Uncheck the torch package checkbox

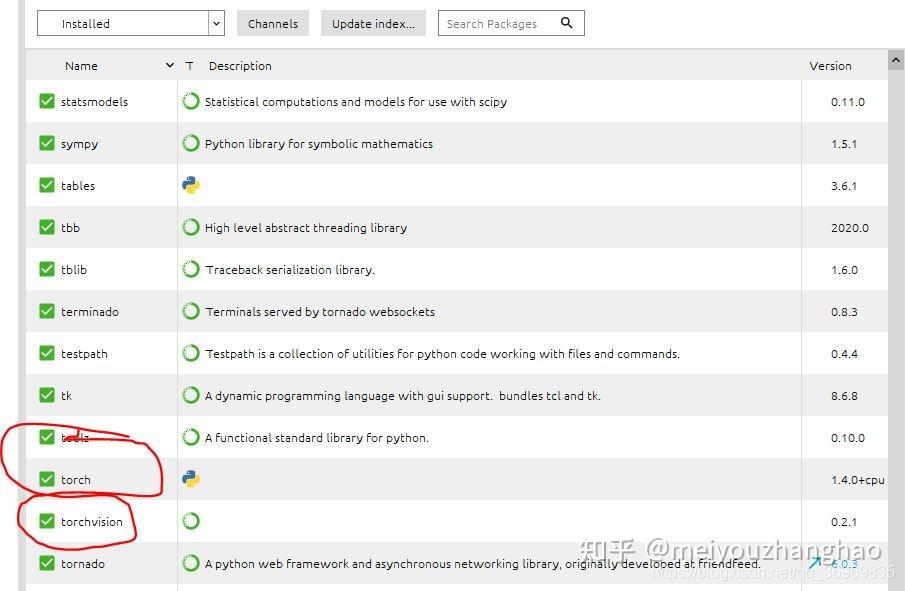pyautogui.click(x=47, y=479)
